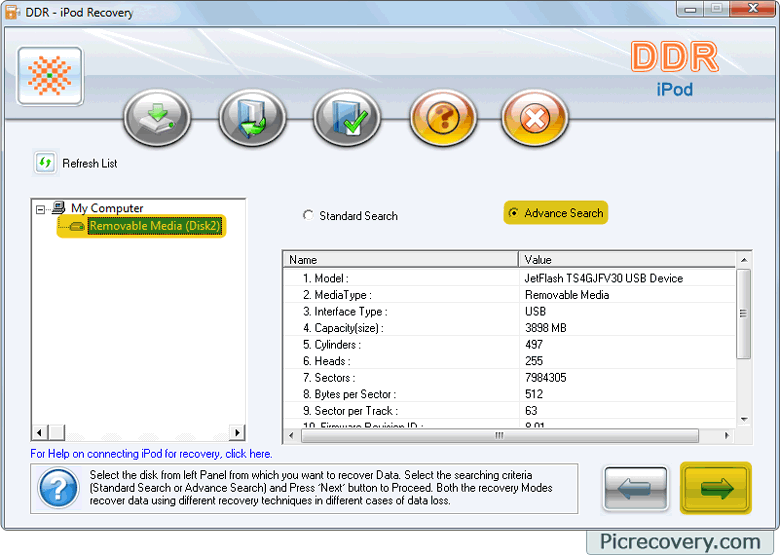Click the Refresh List label

(x=90, y=163)
